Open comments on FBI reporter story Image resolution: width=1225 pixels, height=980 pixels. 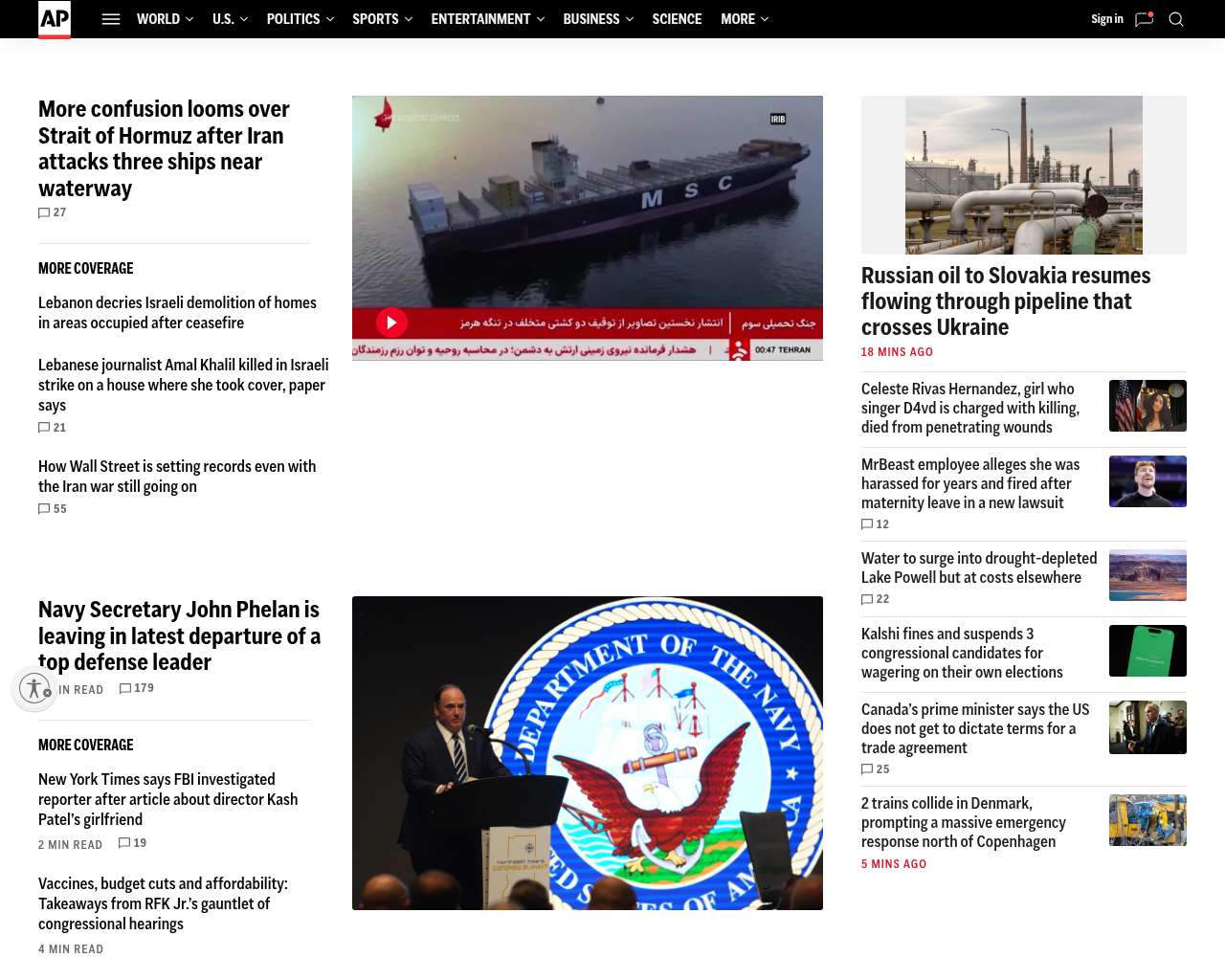coord(132,843)
